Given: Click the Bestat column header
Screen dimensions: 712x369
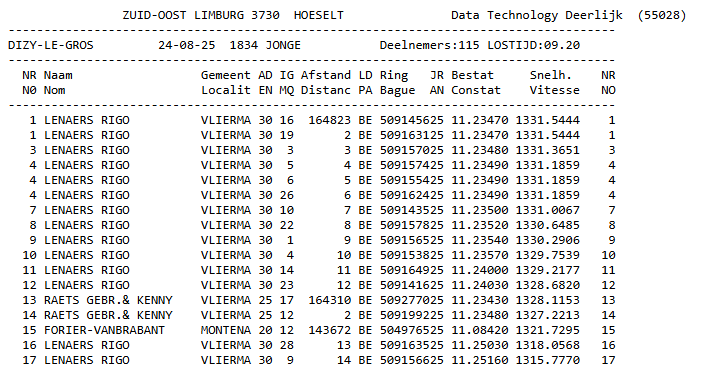Looking at the screenshot, I should click(472, 75).
